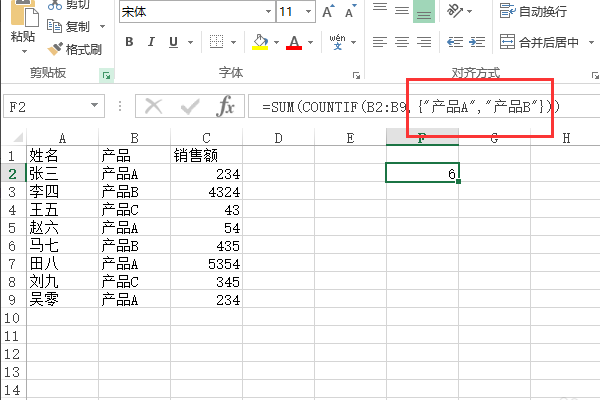Decrease the indent
600x400 pixels.
coord(455,42)
